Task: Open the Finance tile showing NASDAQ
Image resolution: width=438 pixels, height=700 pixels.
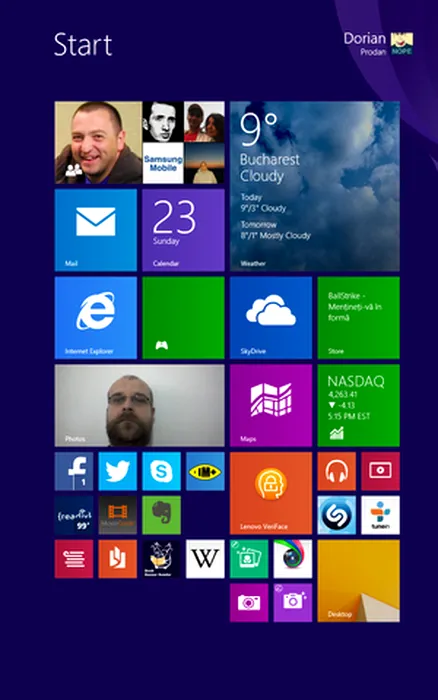Action: click(x=359, y=405)
